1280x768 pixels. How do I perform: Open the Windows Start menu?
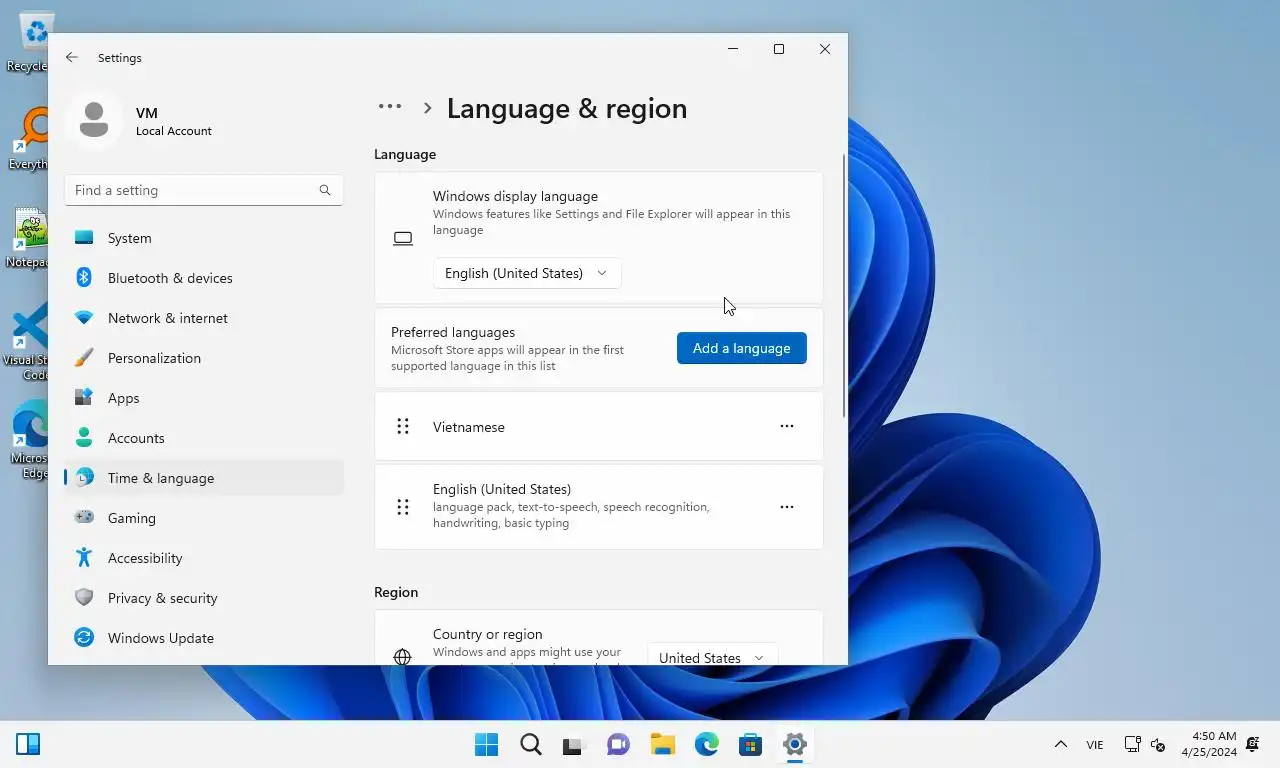pos(487,744)
